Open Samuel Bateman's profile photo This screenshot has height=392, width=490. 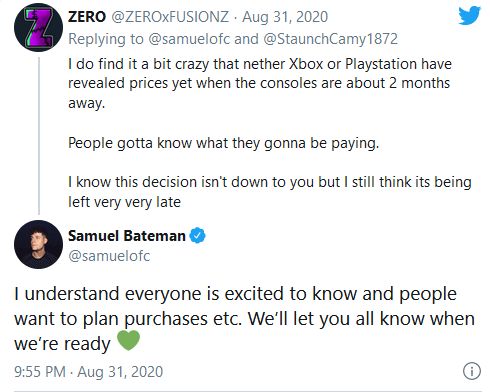(38, 244)
